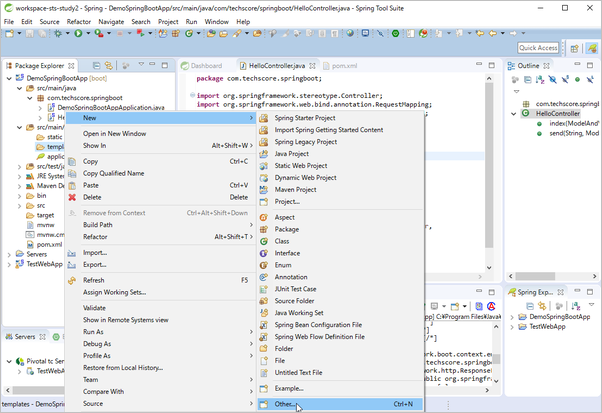Click the Interface icon in the New submenu
Viewport: 602px width, 413px height.
coord(264,253)
